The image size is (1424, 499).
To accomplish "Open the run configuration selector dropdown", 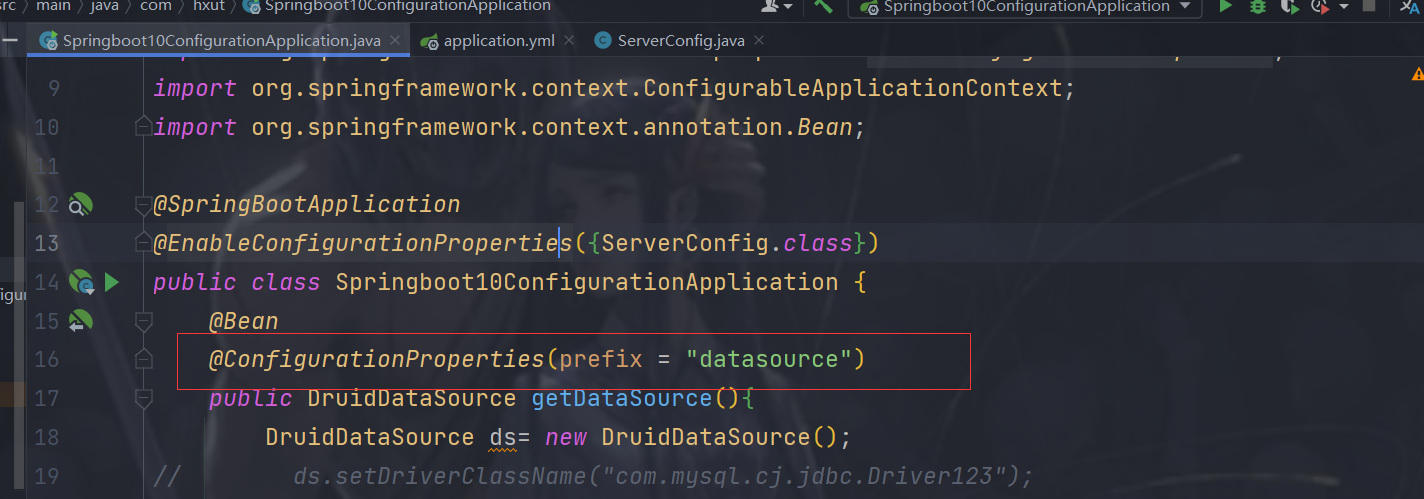I will 1024,7.
